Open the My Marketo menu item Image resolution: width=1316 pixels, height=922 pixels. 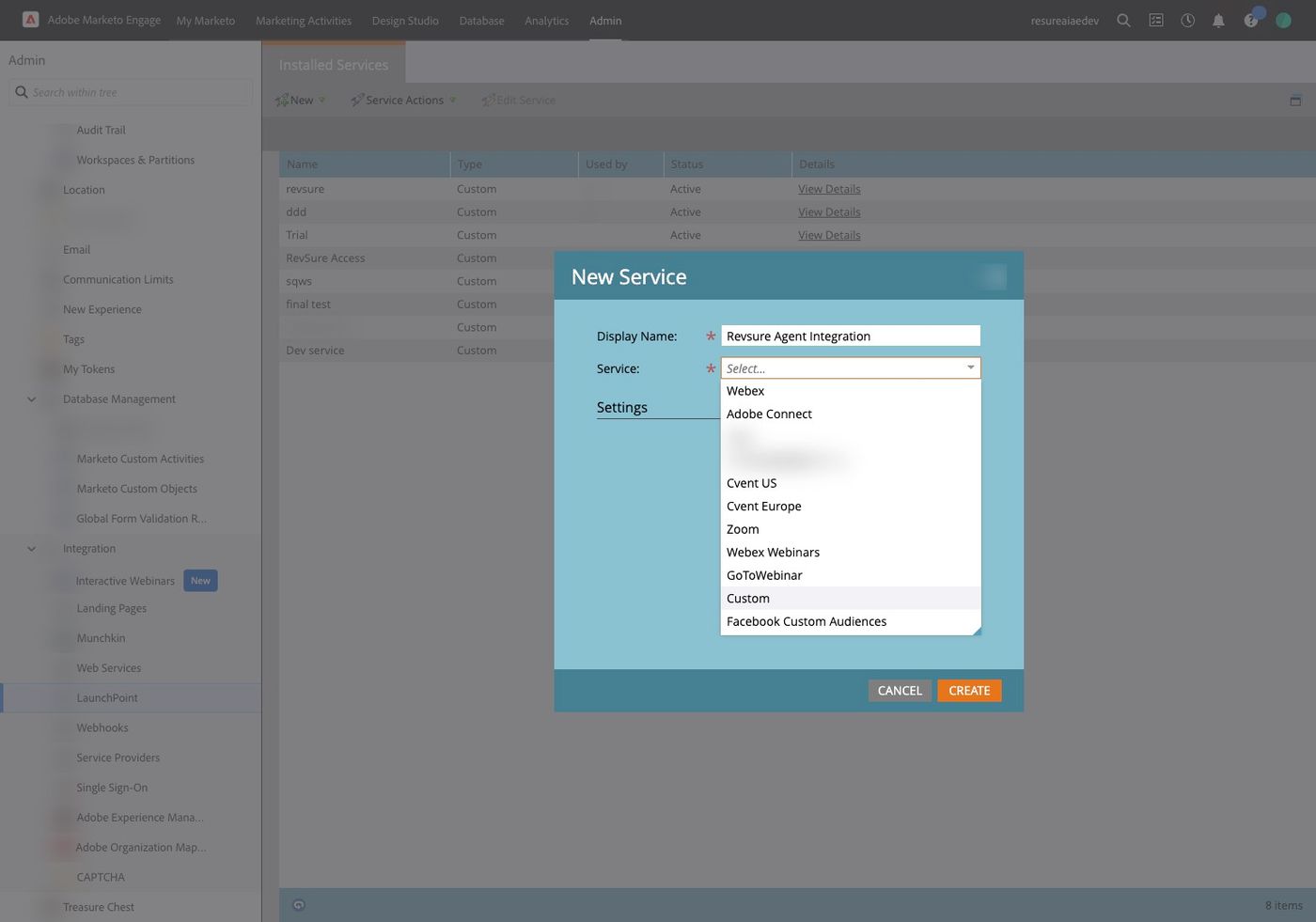[x=206, y=21]
